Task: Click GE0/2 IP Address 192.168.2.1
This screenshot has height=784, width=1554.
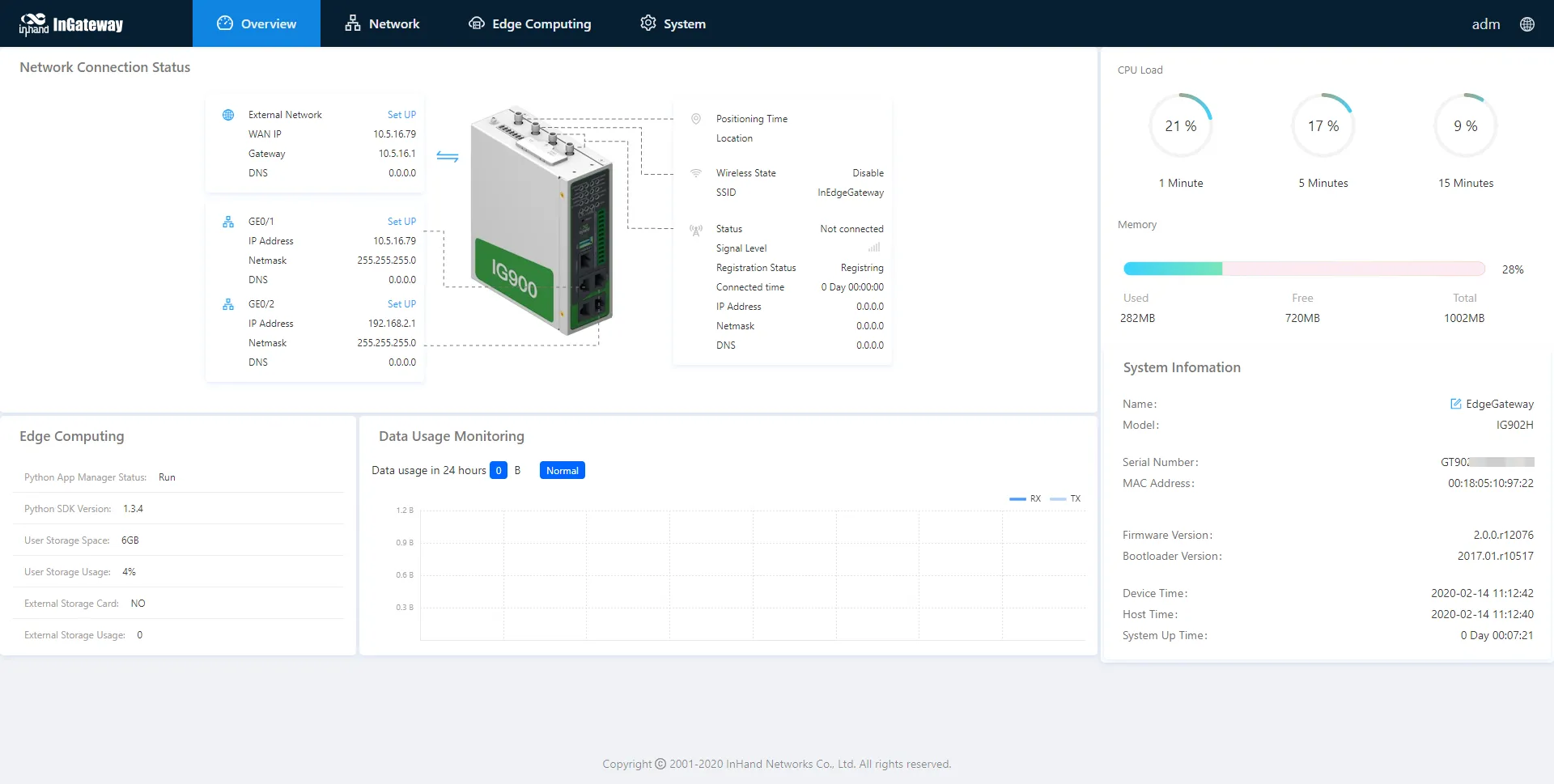Action: [x=392, y=324]
